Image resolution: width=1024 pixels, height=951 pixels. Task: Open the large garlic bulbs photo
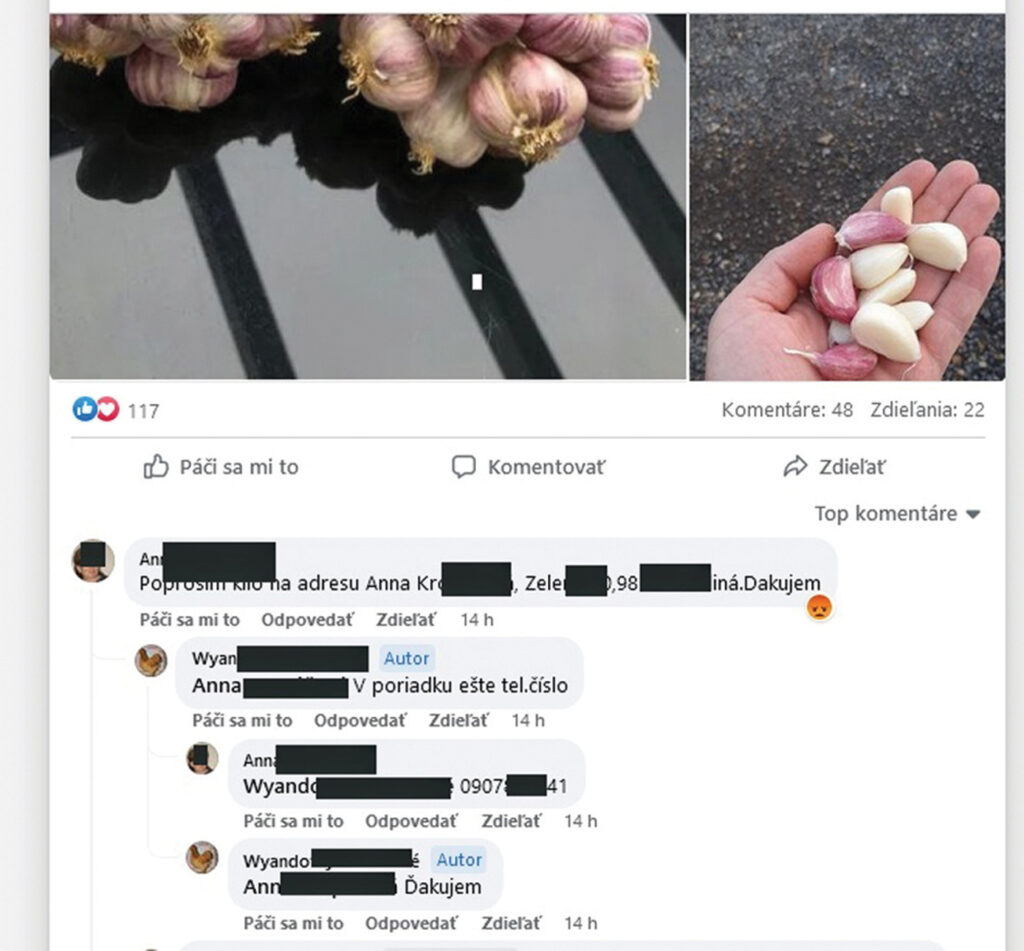(x=368, y=197)
